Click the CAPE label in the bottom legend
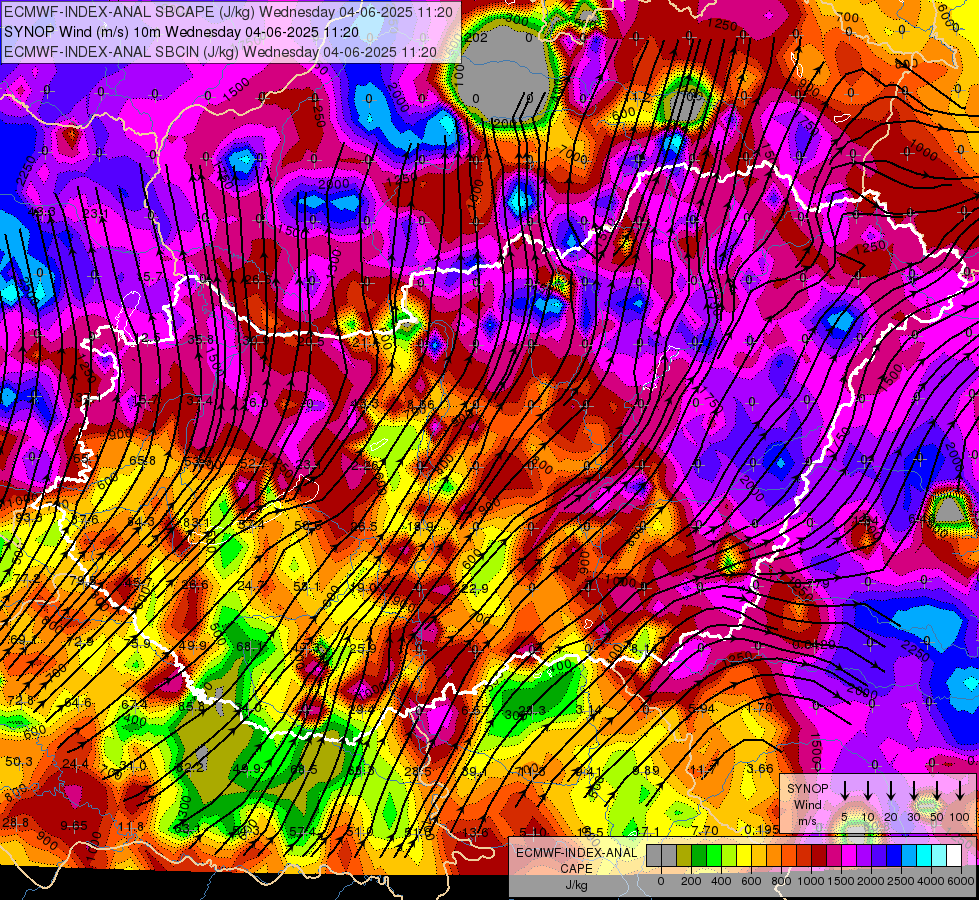The image size is (979, 900). (x=576, y=869)
